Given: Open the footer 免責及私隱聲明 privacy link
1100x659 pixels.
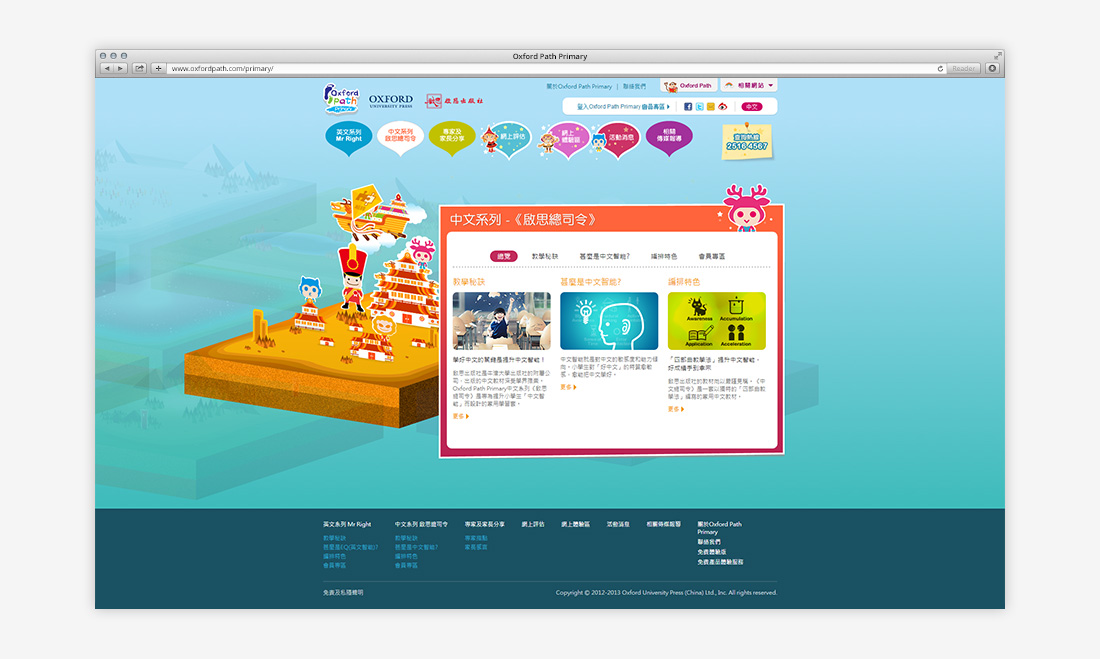Looking at the screenshot, I should click(x=343, y=593).
